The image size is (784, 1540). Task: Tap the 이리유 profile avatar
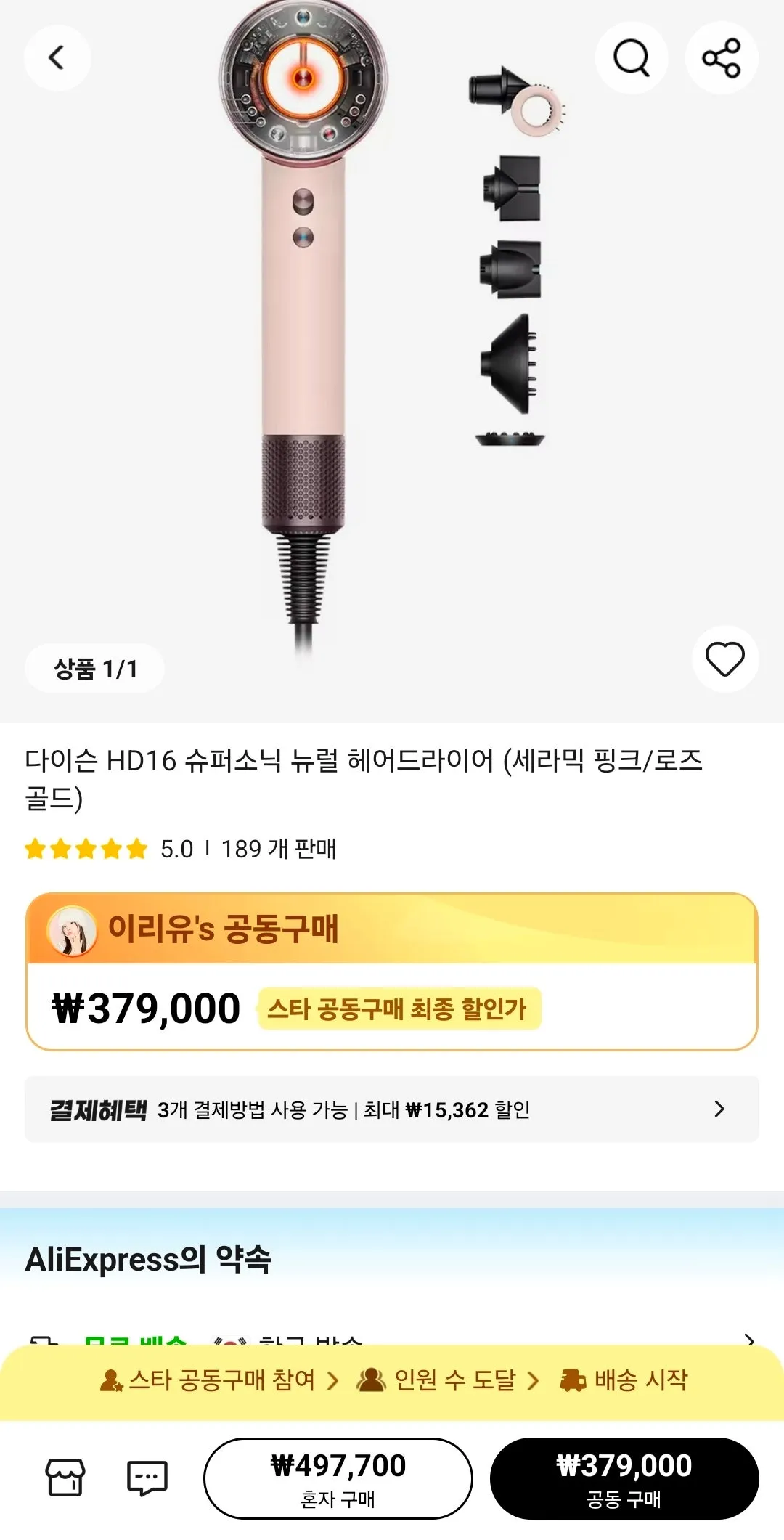(x=72, y=930)
